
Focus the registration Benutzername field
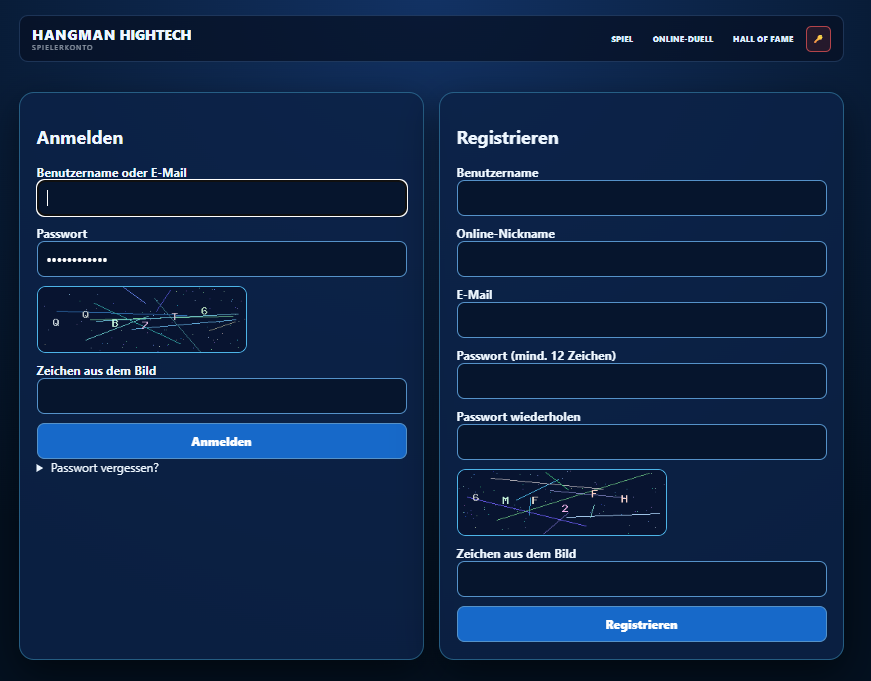(x=642, y=198)
